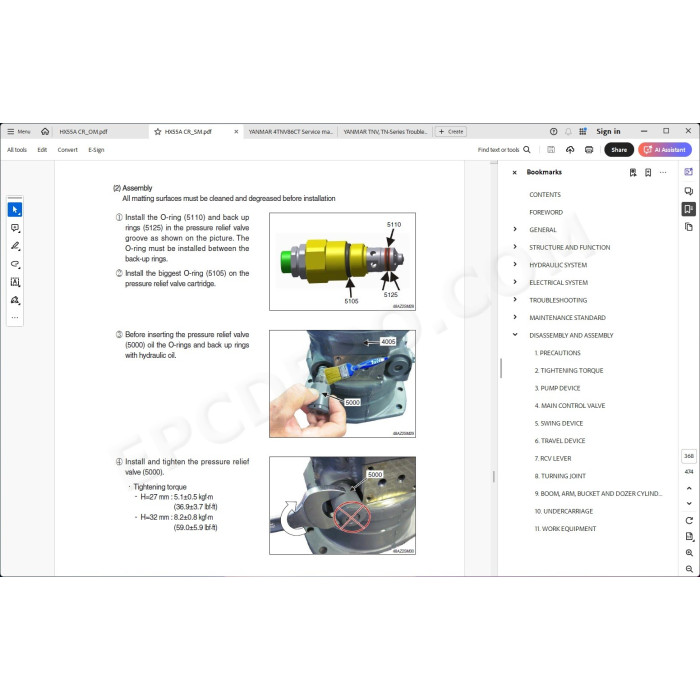Open 1. PRECAUTIONS bookmark

pyautogui.click(x=558, y=353)
